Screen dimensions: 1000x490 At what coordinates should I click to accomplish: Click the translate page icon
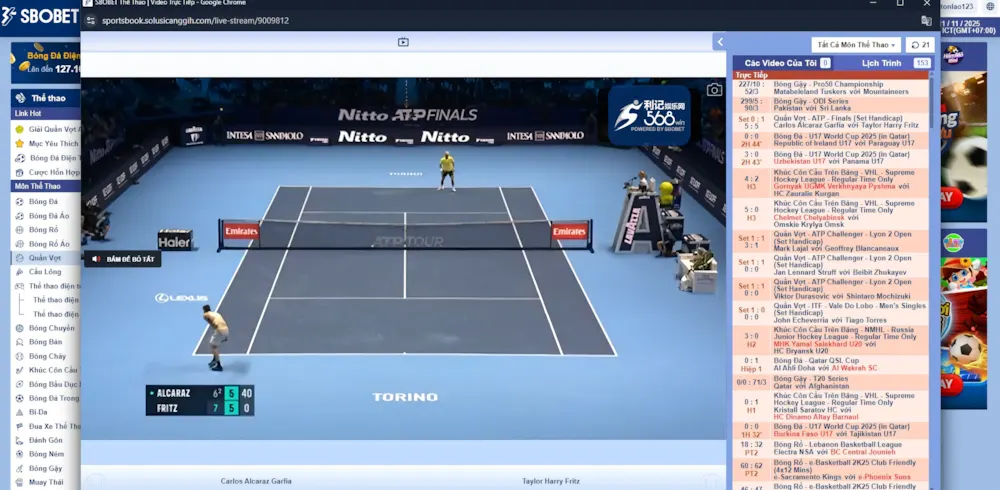pos(926,20)
